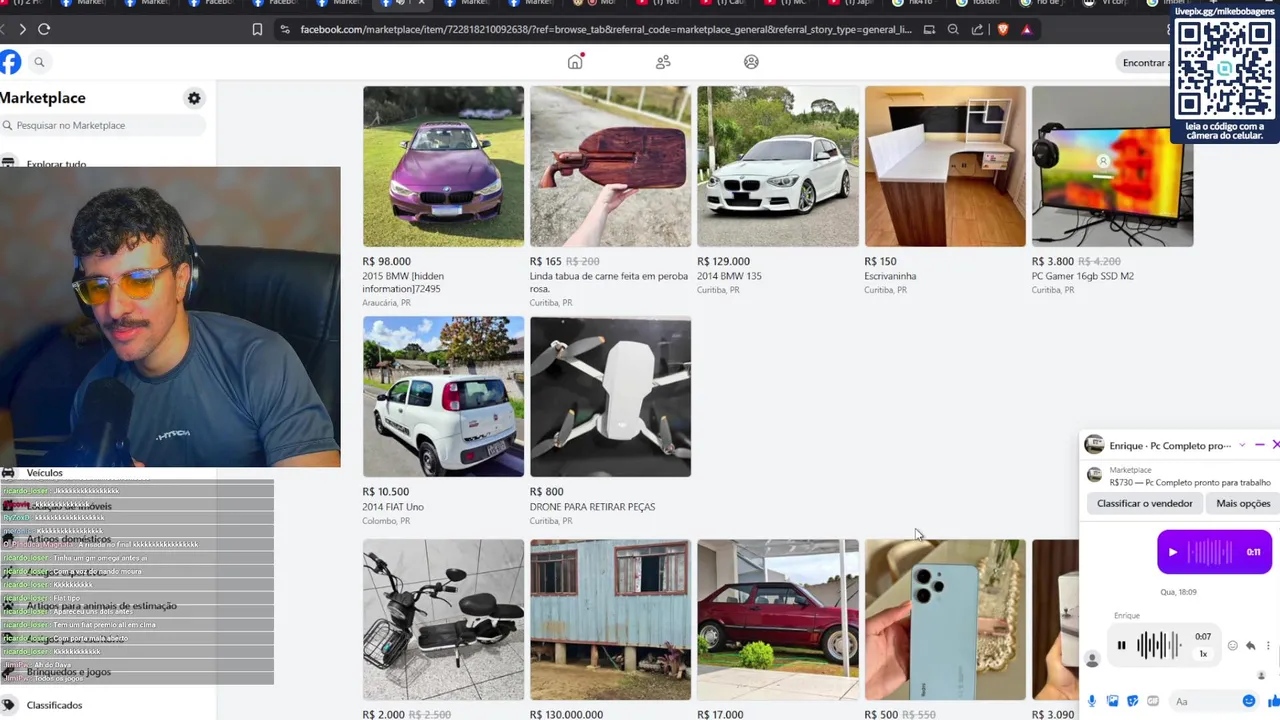This screenshot has height=720, width=1280.
Task: Click the Facebook logo icon
Action: click(9, 62)
